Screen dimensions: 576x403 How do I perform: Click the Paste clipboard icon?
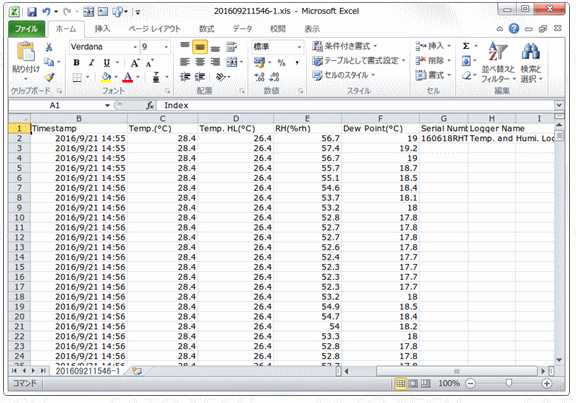click(x=26, y=52)
